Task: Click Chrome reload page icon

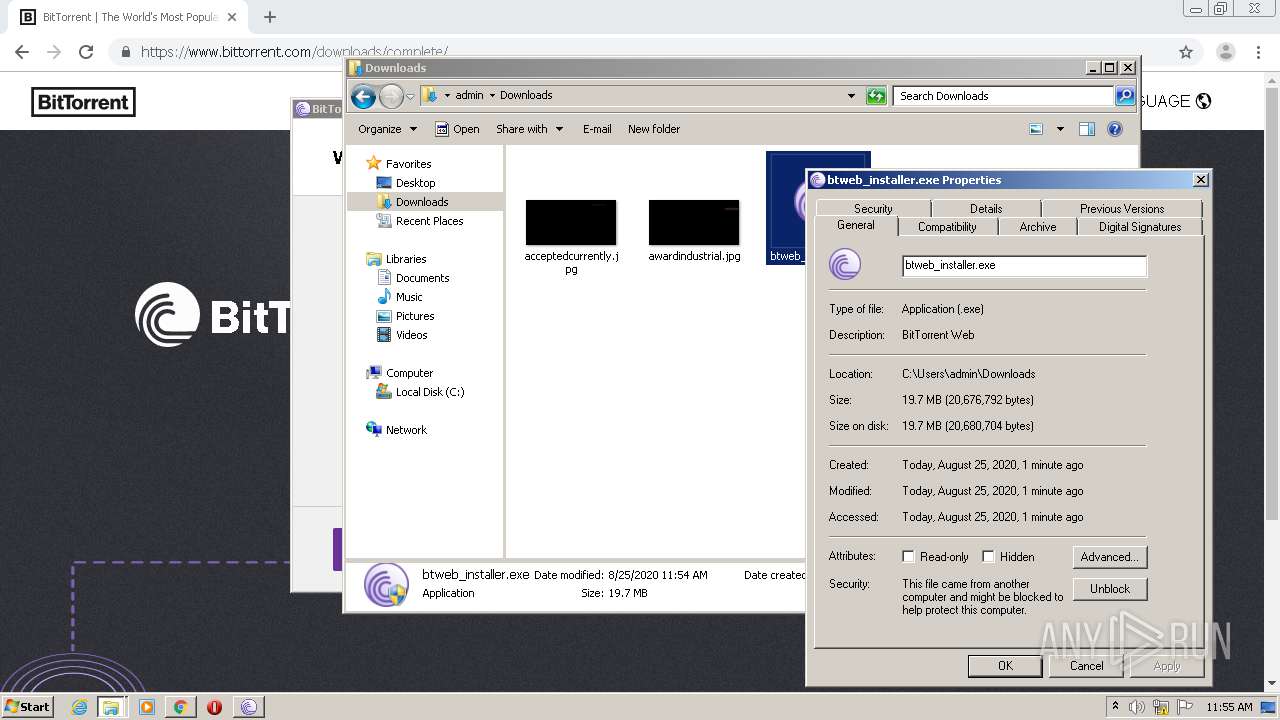Action: (86, 52)
